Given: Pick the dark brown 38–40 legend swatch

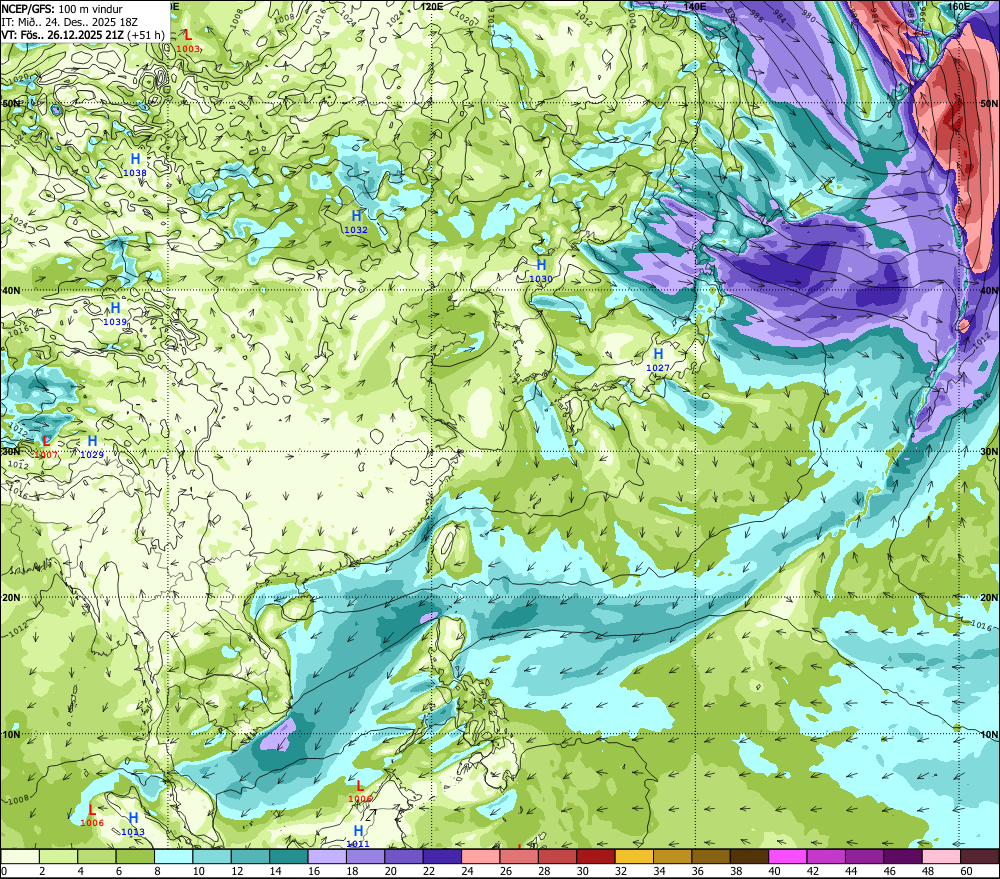Looking at the screenshot, I should tap(749, 856).
